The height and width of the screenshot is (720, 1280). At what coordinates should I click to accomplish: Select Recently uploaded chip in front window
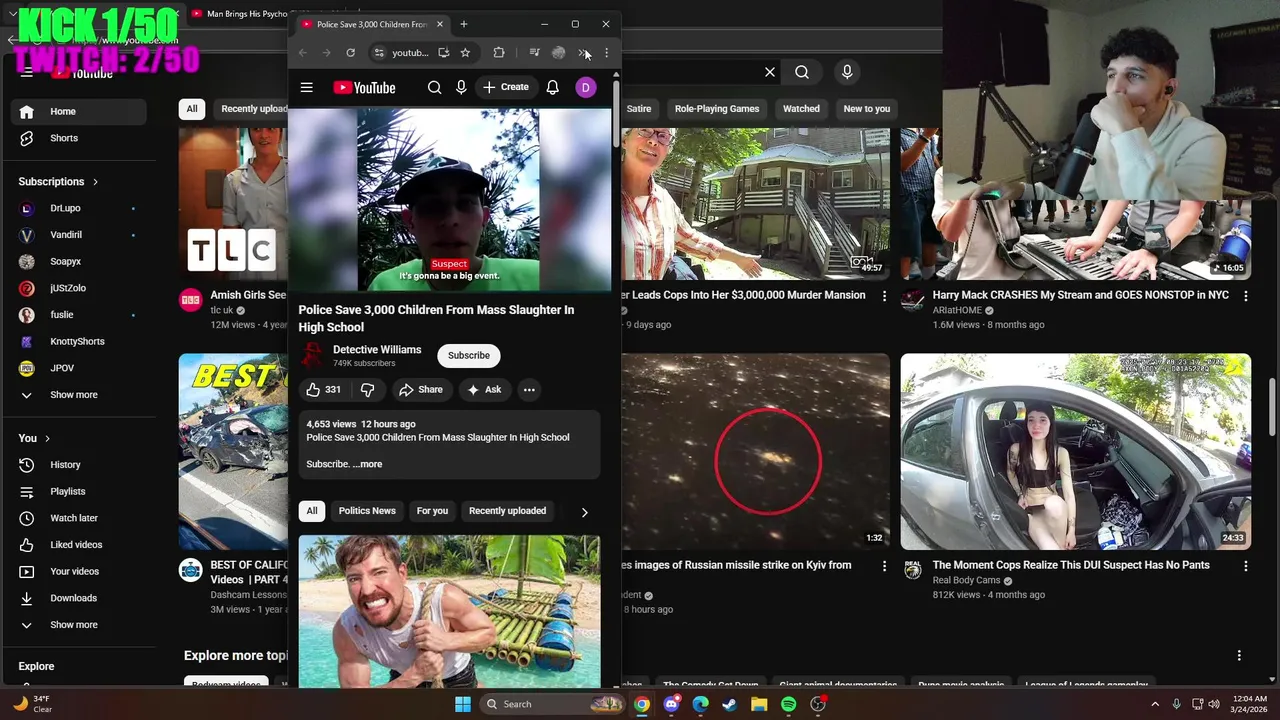507,511
